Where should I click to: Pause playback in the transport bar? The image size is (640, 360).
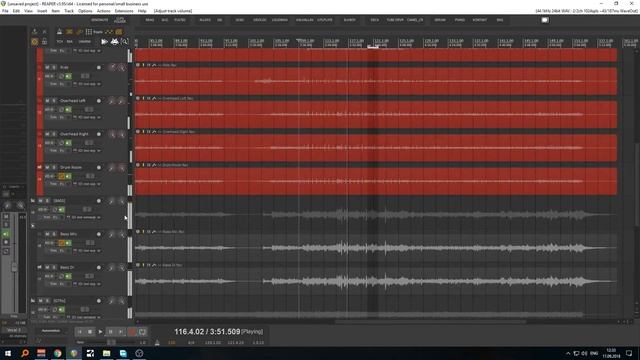point(111,332)
